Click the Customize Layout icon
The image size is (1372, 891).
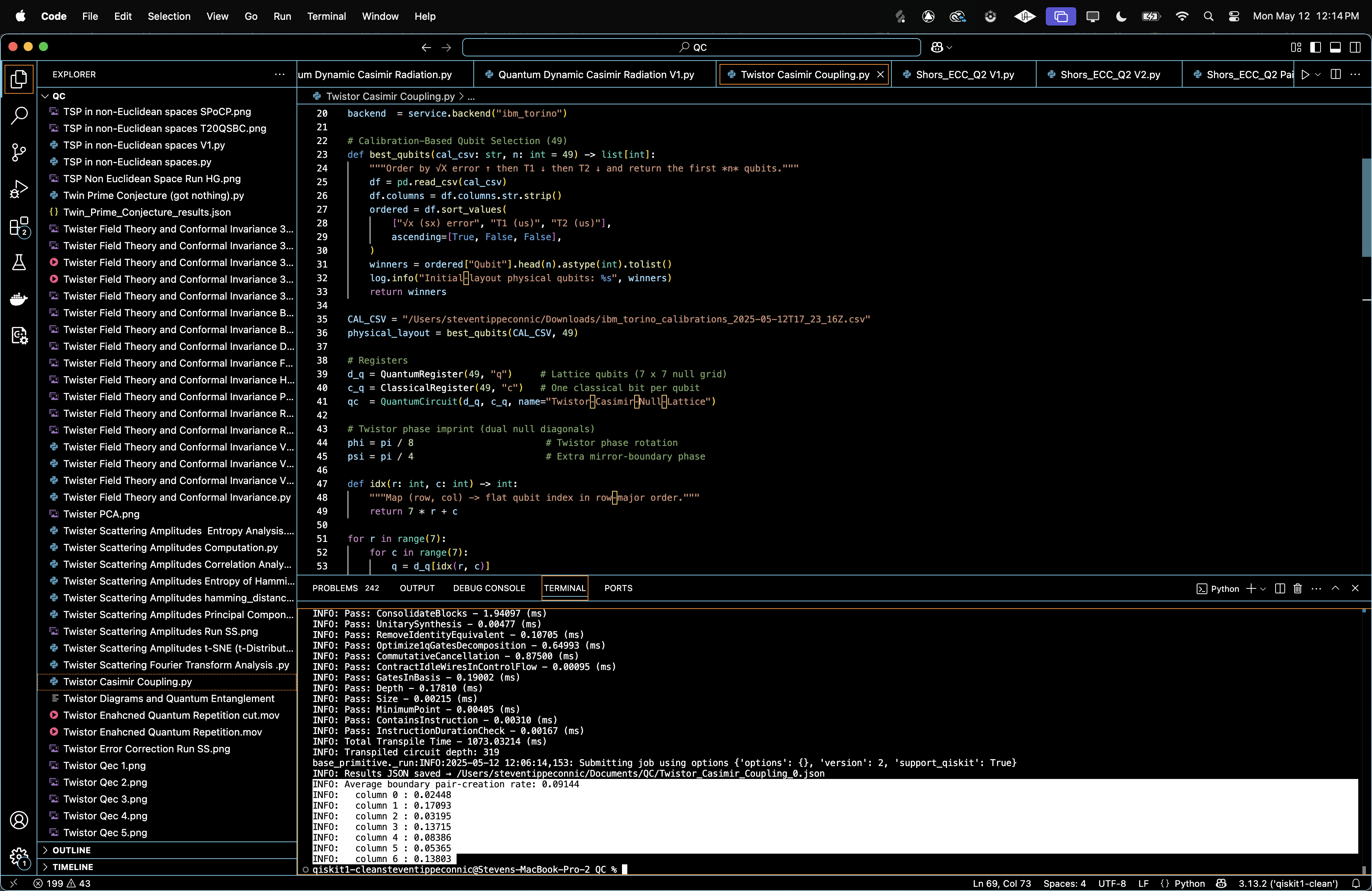(1296, 47)
